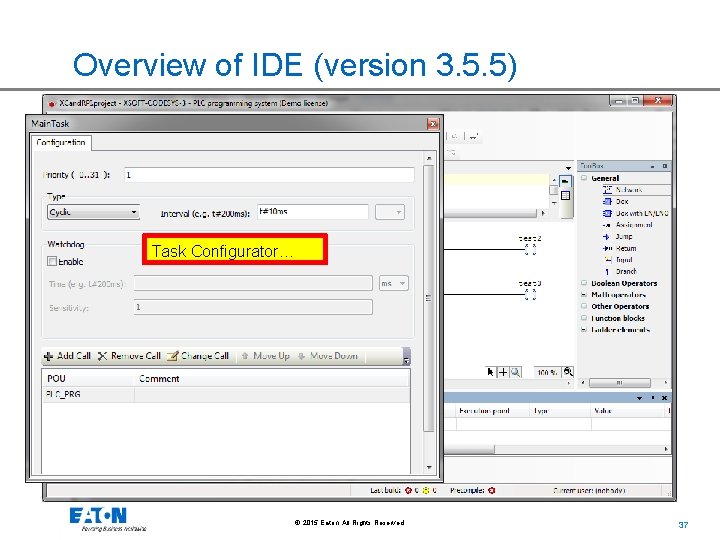Pick the Box element in ToolBox
720x540 pixels.
click(x=622, y=202)
